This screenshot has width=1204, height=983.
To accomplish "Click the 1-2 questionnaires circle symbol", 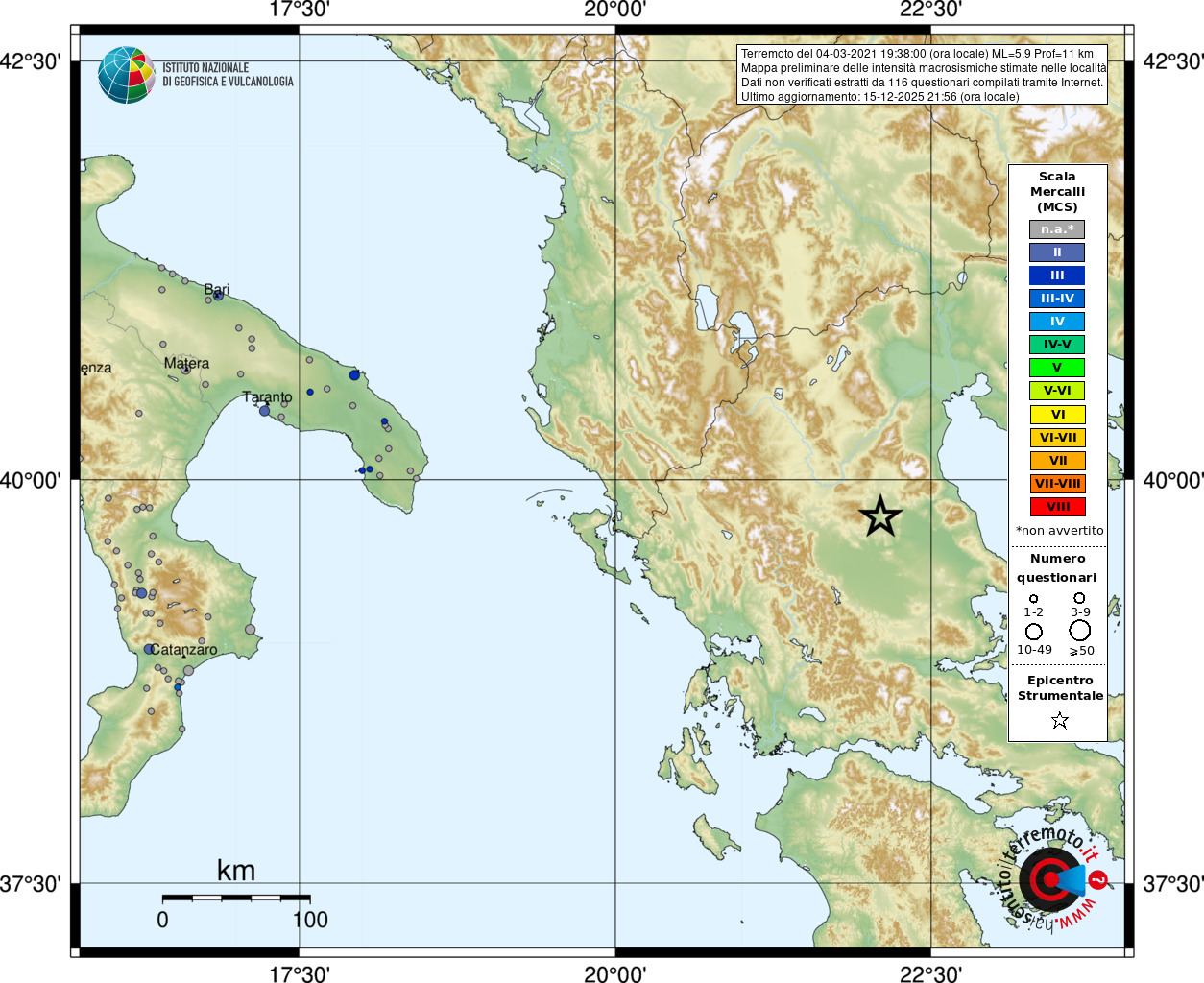I will pos(1034,599).
